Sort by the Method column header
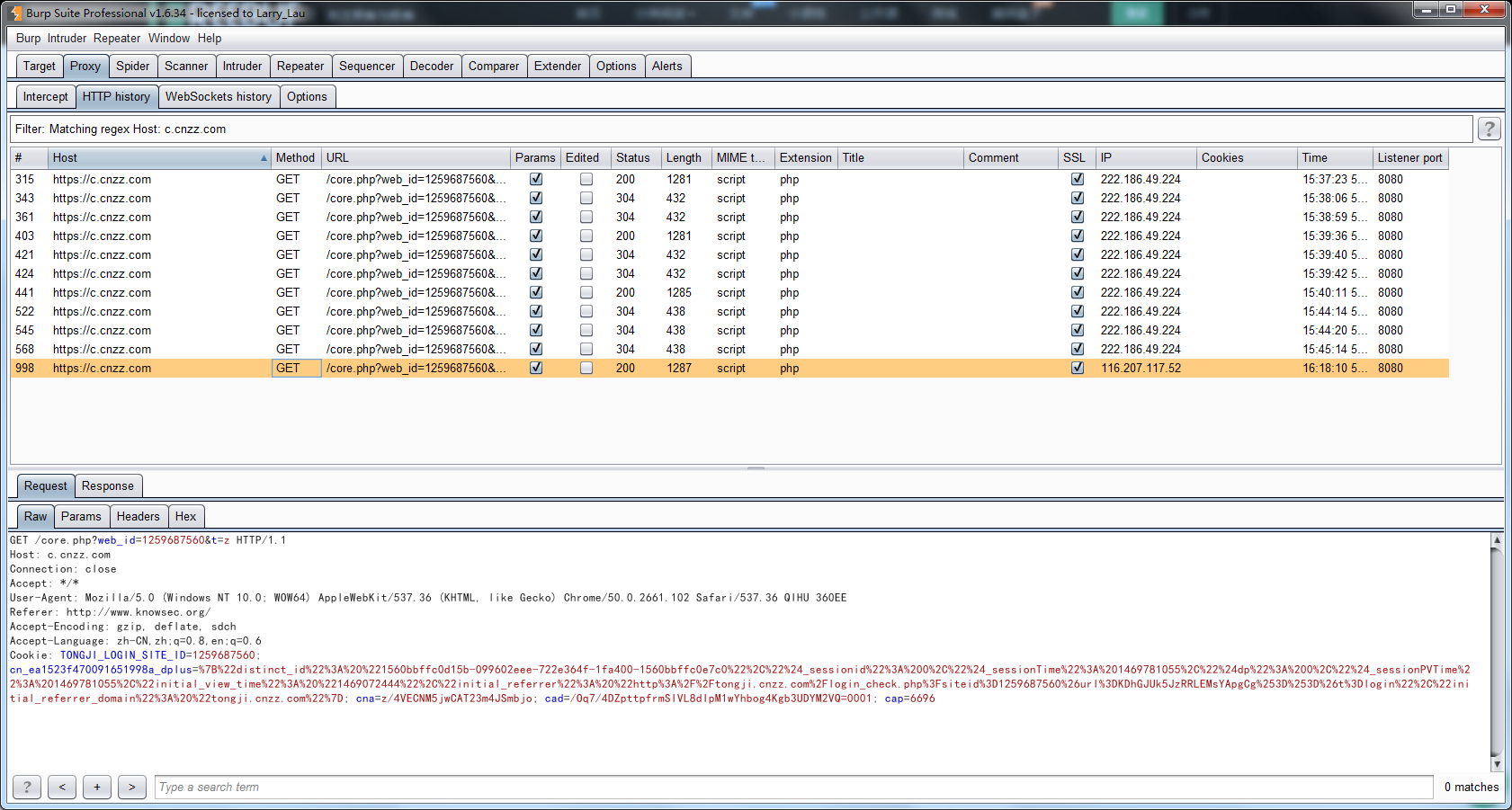 coord(295,157)
